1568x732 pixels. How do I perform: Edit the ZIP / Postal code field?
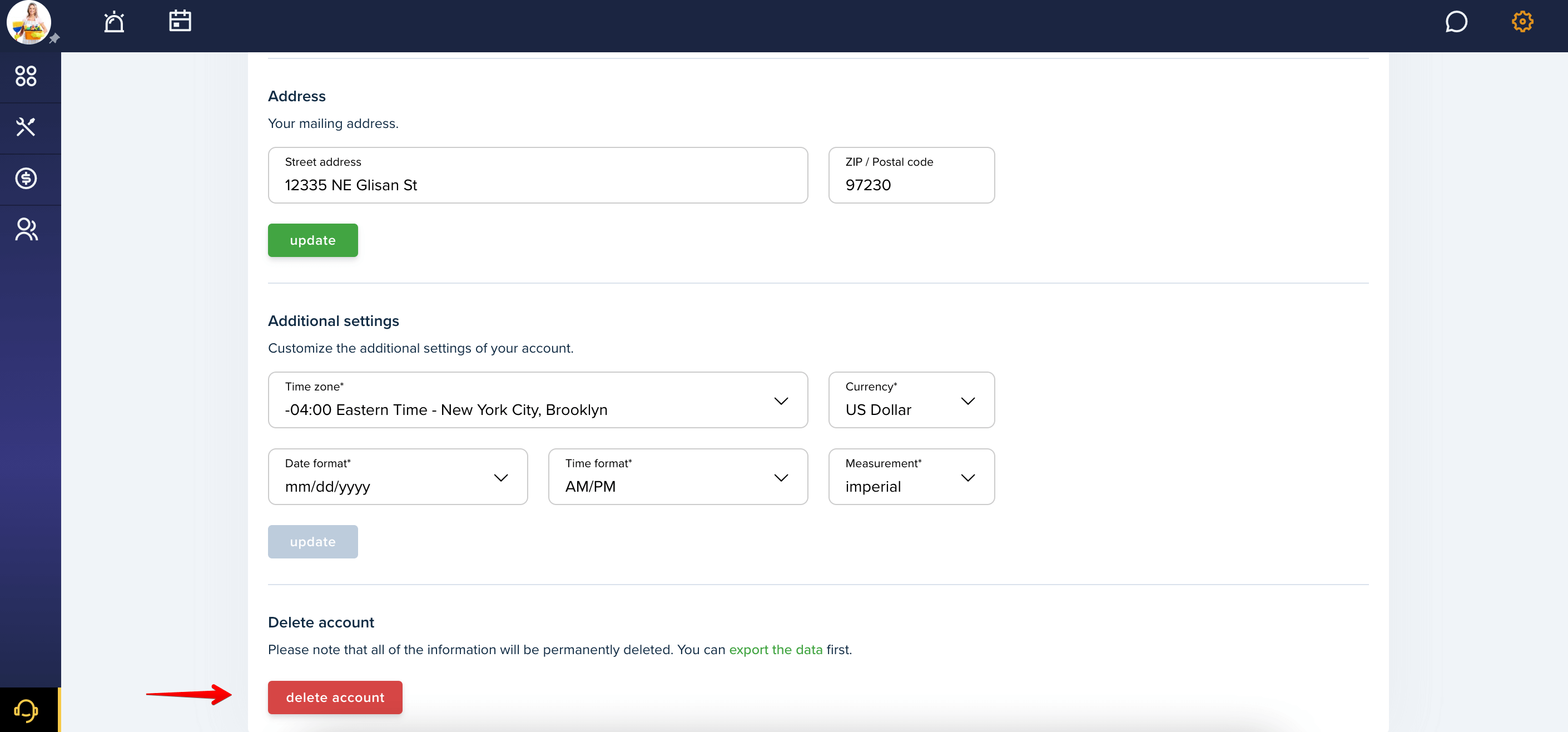click(911, 175)
